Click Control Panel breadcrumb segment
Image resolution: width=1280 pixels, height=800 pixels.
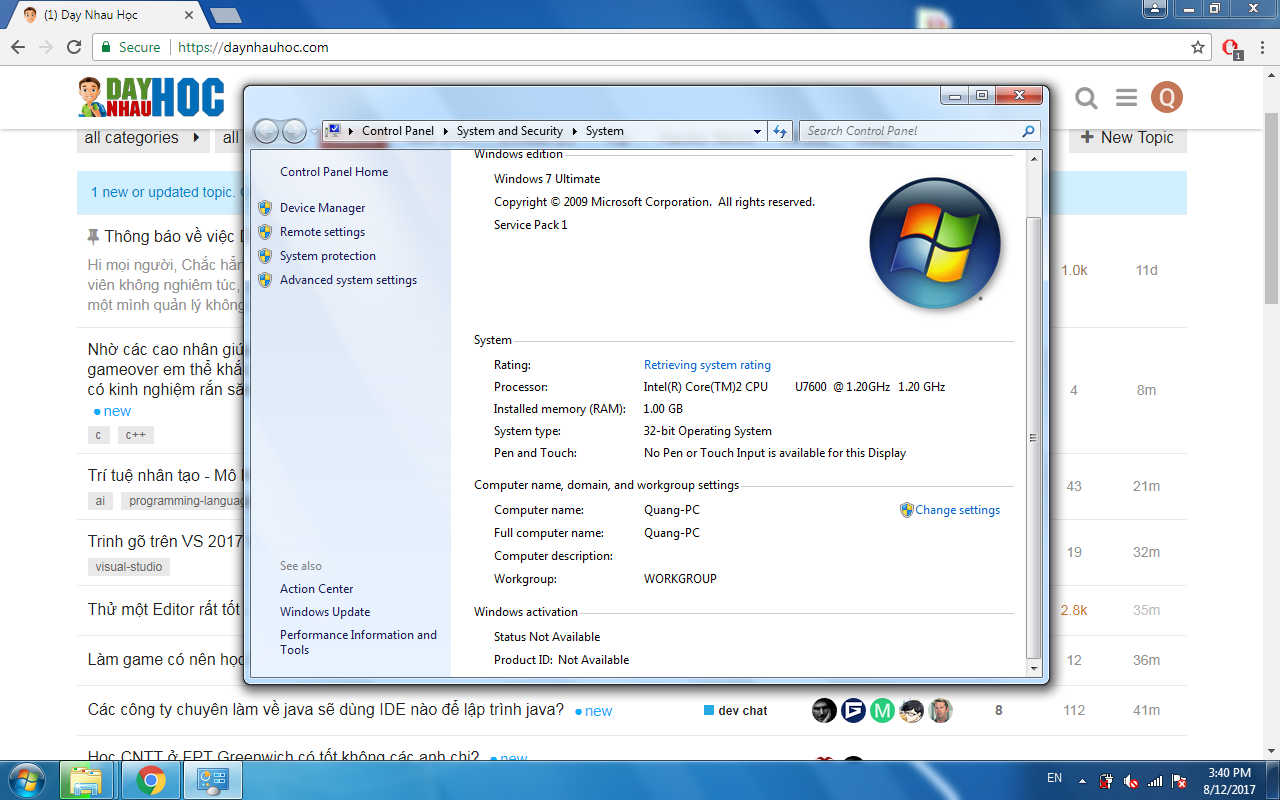coord(398,131)
